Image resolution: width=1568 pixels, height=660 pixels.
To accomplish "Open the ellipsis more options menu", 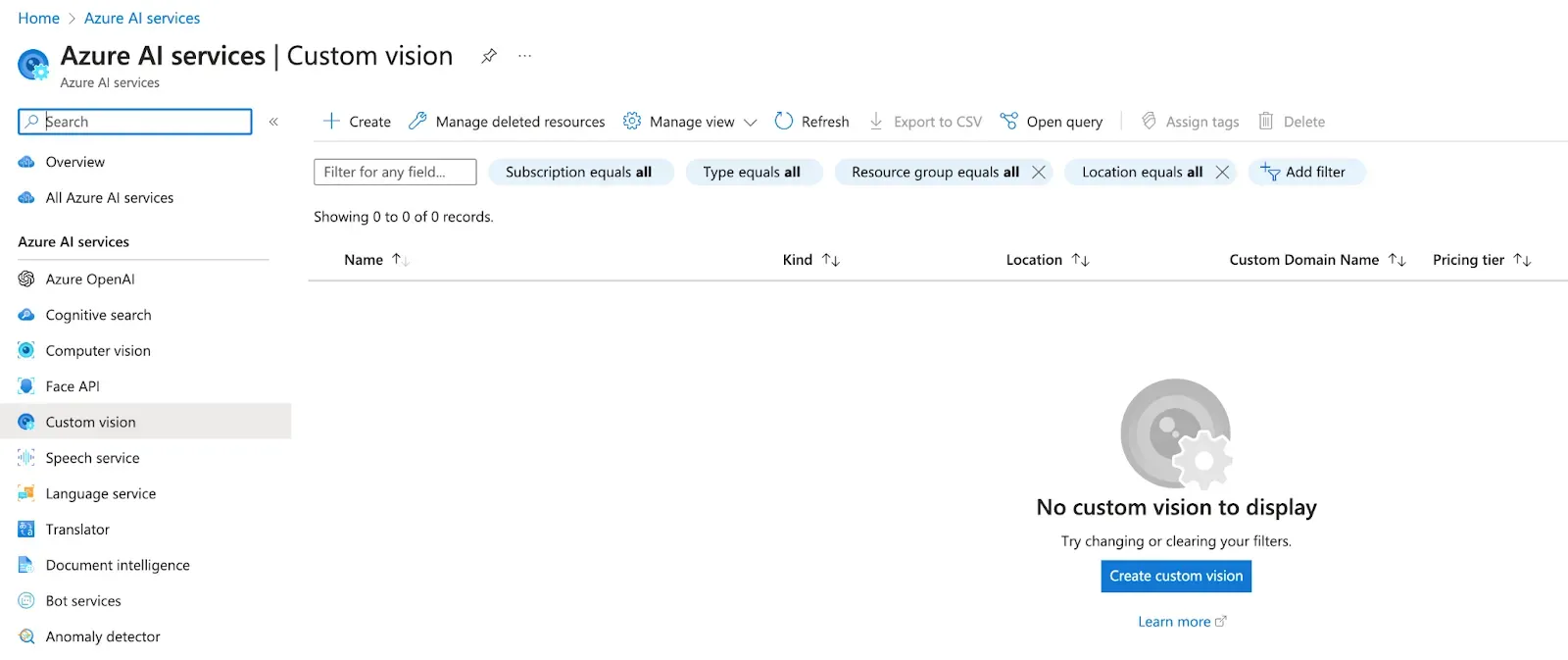I will click(525, 56).
